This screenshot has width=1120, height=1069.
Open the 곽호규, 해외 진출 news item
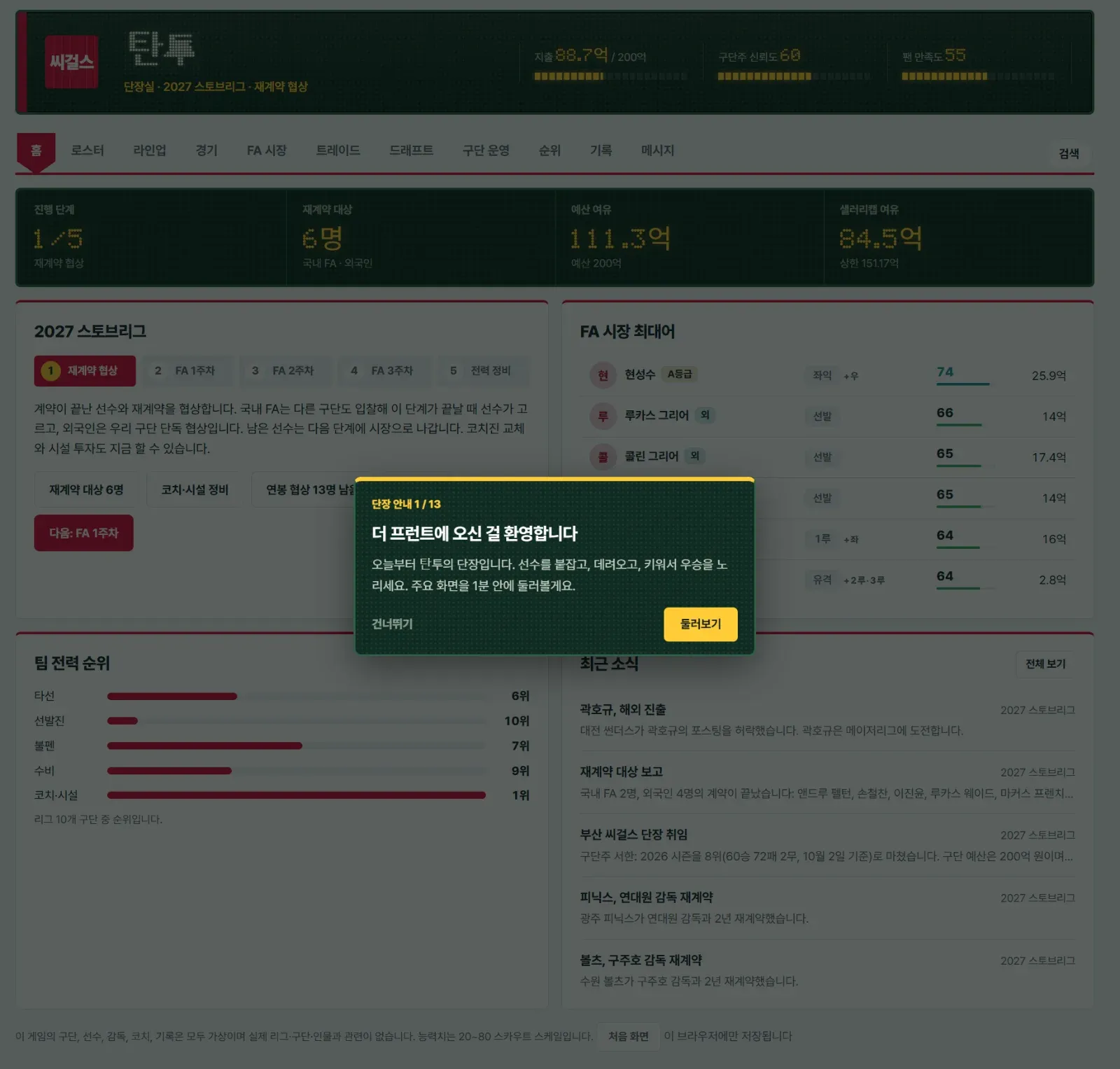pyautogui.click(x=827, y=720)
